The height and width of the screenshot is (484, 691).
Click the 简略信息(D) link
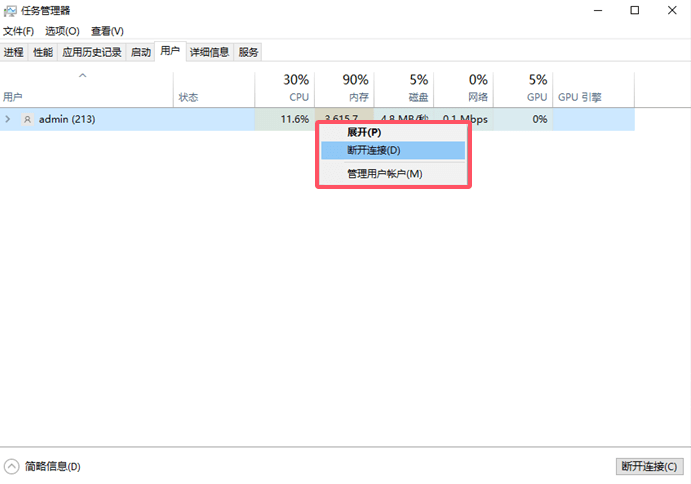tap(52, 466)
